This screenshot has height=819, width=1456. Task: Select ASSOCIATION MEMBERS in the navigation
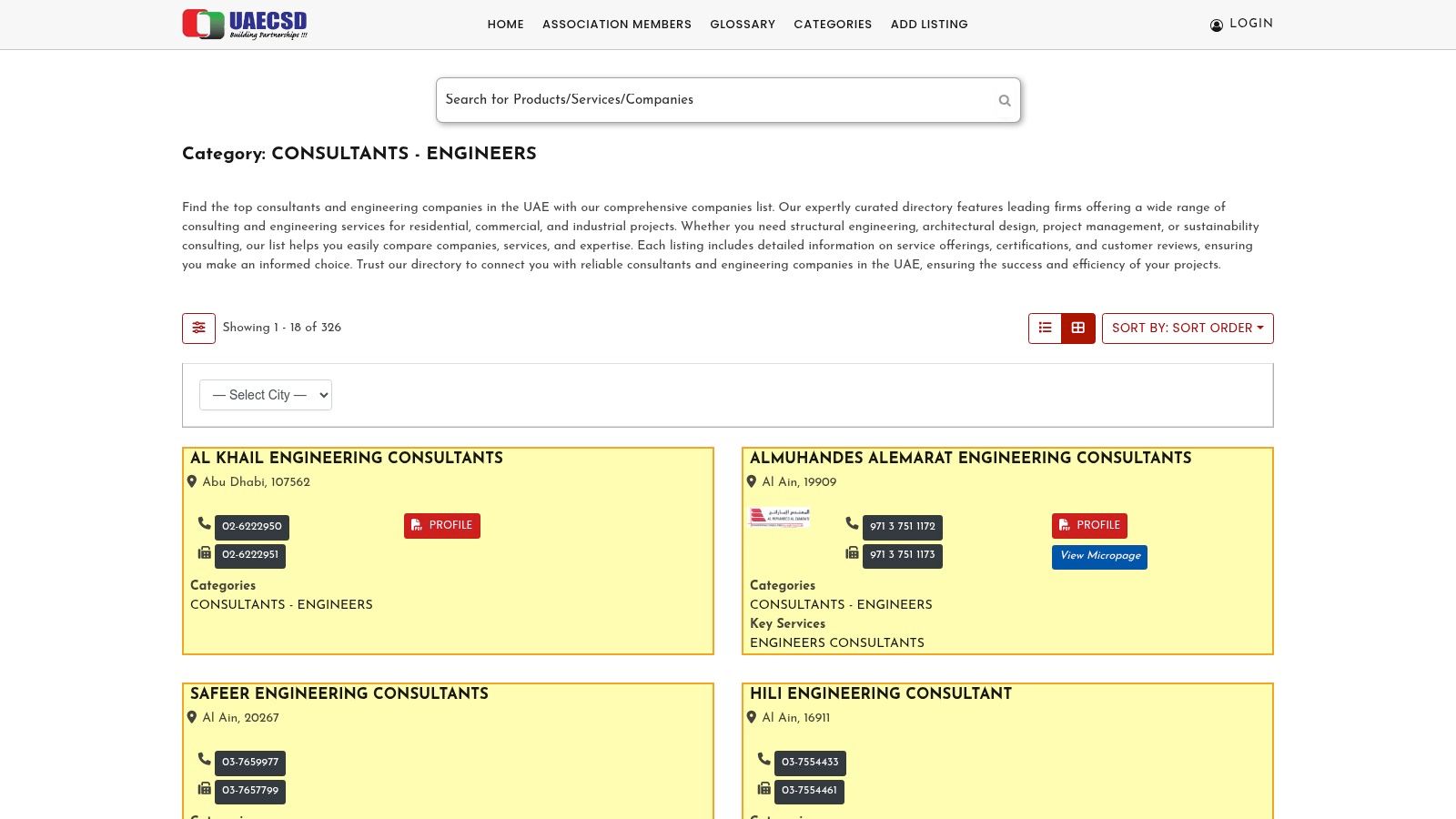pos(616,25)
